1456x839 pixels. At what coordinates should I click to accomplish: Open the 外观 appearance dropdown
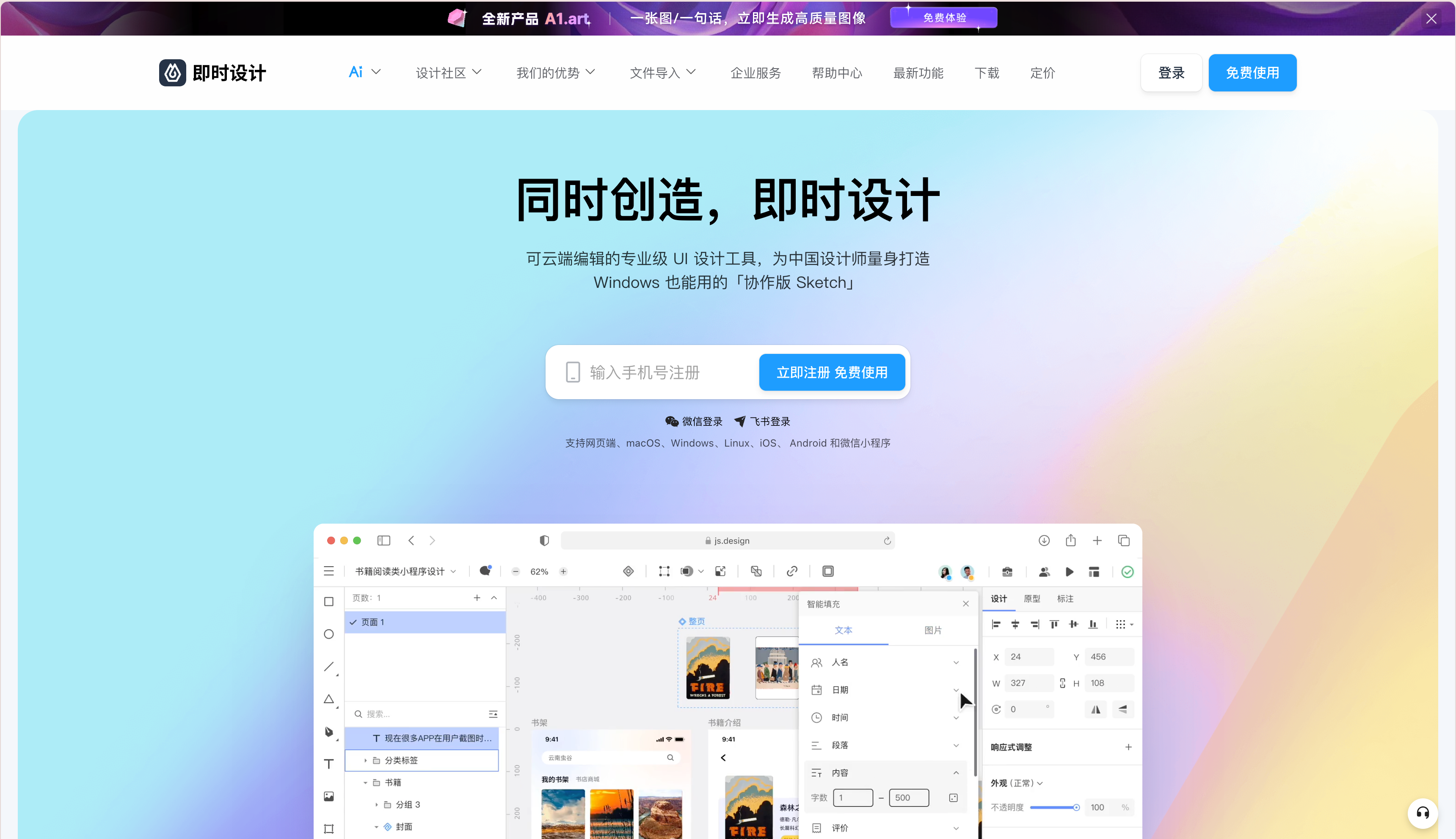tap(1040, 783)
